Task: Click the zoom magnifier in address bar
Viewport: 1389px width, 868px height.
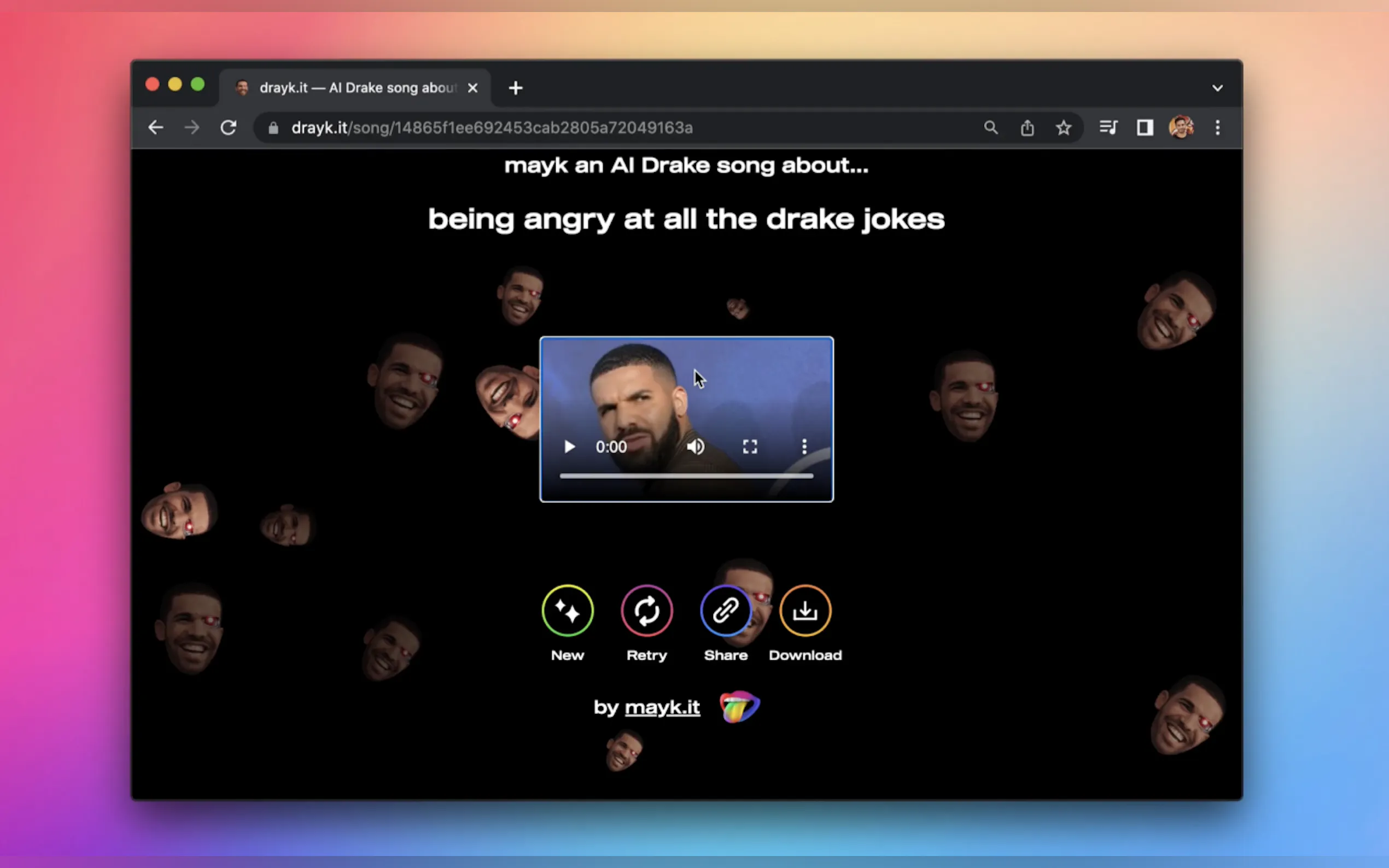Action: click(990, 127)
